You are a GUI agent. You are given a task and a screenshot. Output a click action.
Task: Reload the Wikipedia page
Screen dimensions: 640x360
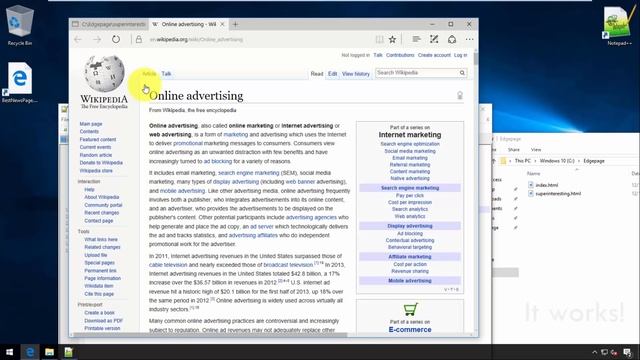coord(116,40)
